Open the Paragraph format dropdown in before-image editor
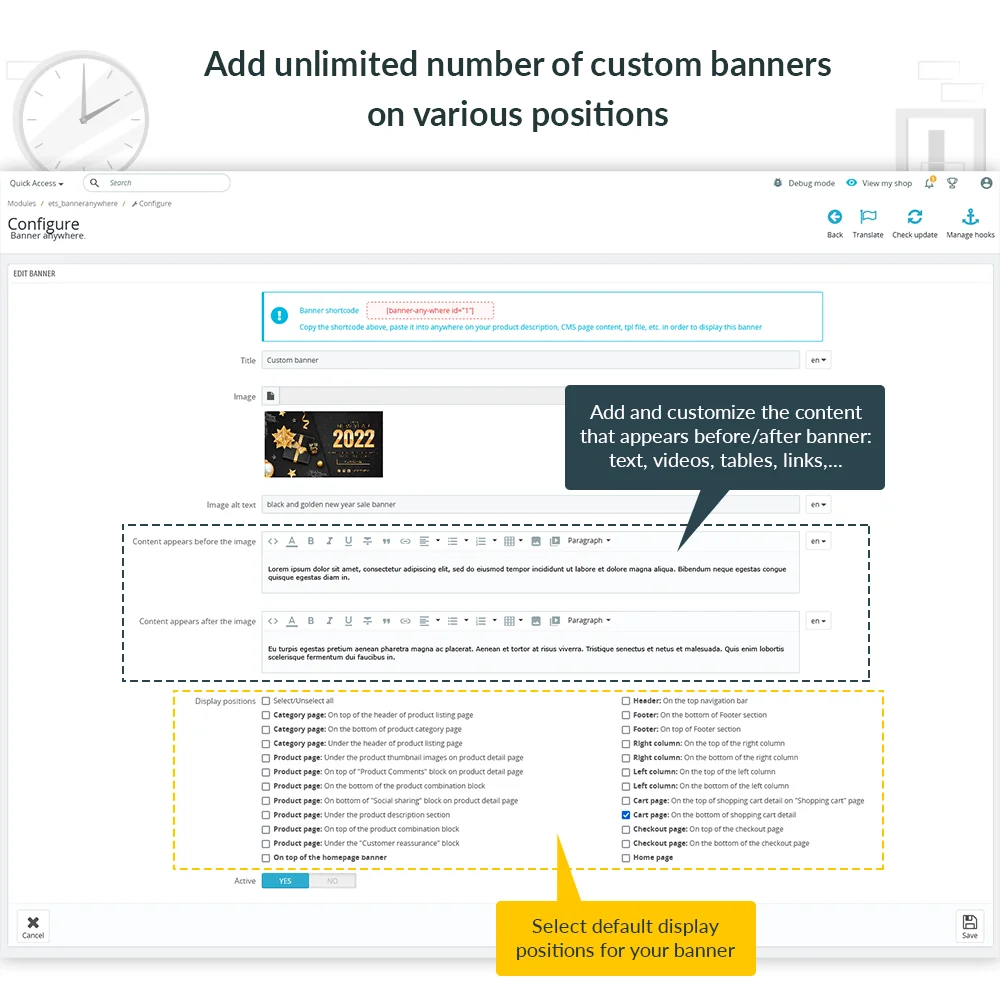Screen dimensions: 1000x1000 click(588, 541)
